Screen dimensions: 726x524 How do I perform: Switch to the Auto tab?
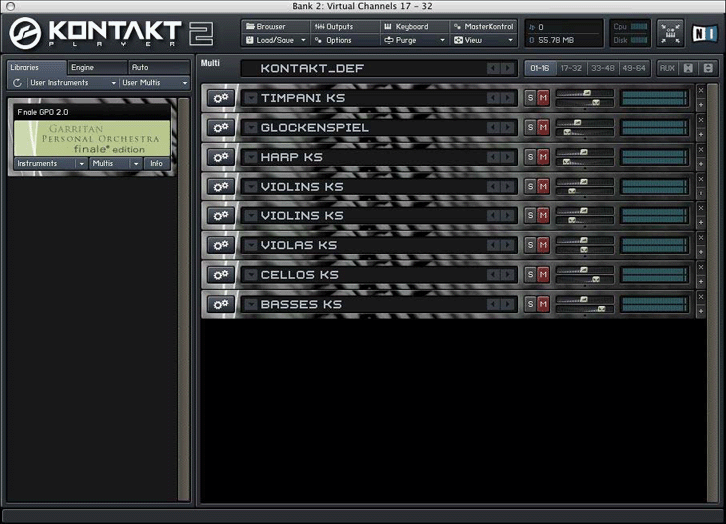tap(159, 68)
